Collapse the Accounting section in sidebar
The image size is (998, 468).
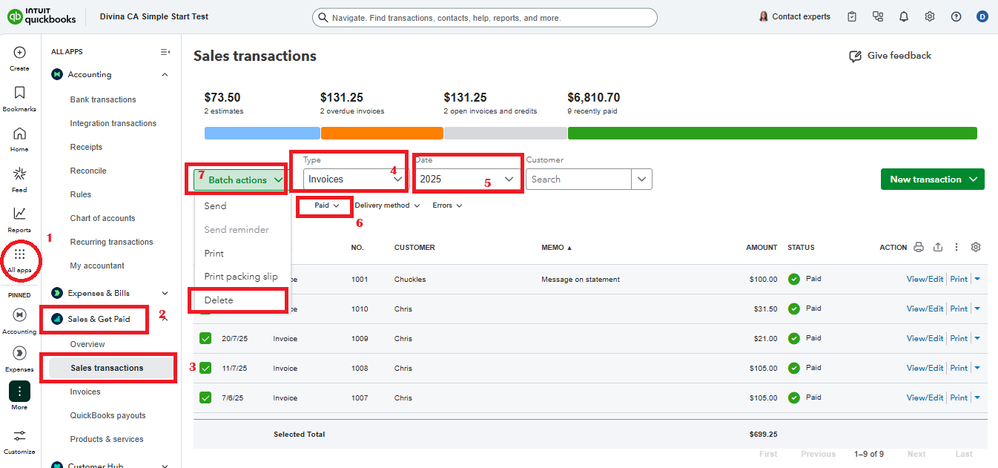[x=165, y=75]
